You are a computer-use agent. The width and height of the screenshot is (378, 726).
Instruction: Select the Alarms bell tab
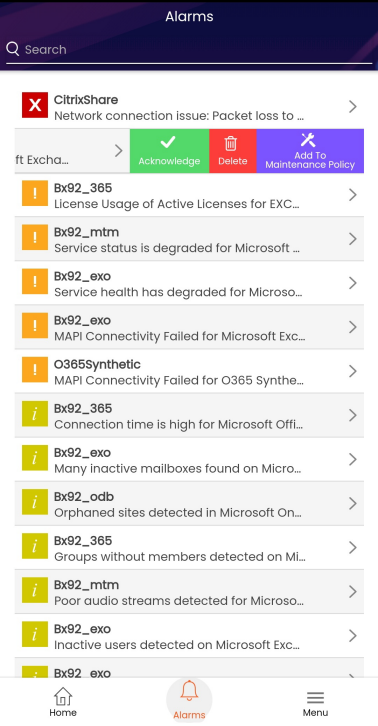(189, 700)
